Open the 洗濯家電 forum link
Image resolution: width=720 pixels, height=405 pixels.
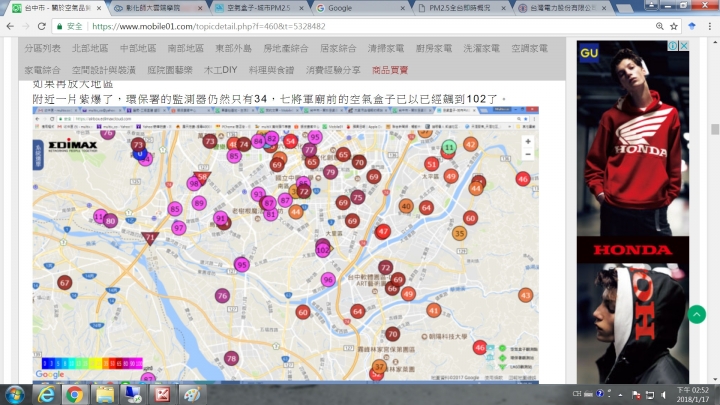[481, 48]
